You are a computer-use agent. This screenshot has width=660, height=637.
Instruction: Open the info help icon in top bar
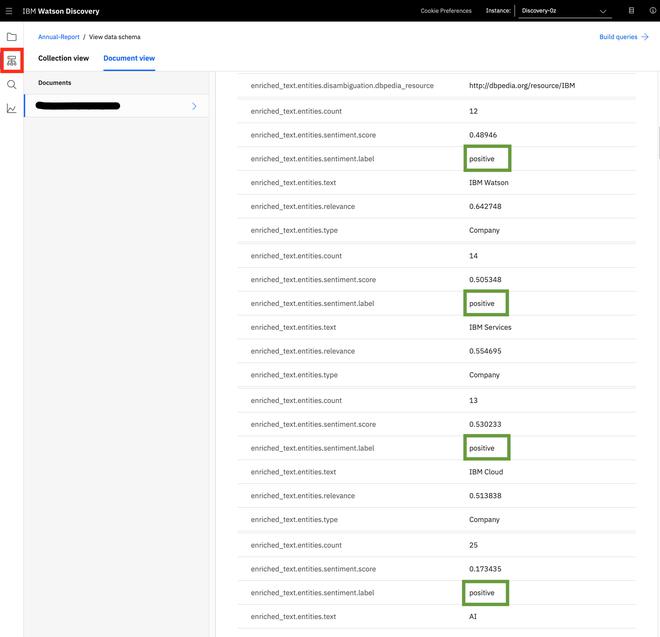point(652,11)
